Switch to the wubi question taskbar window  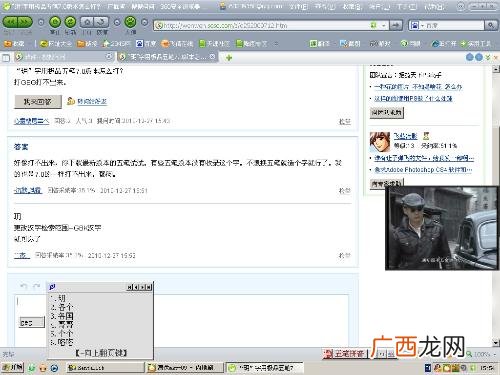coord(265,368)
